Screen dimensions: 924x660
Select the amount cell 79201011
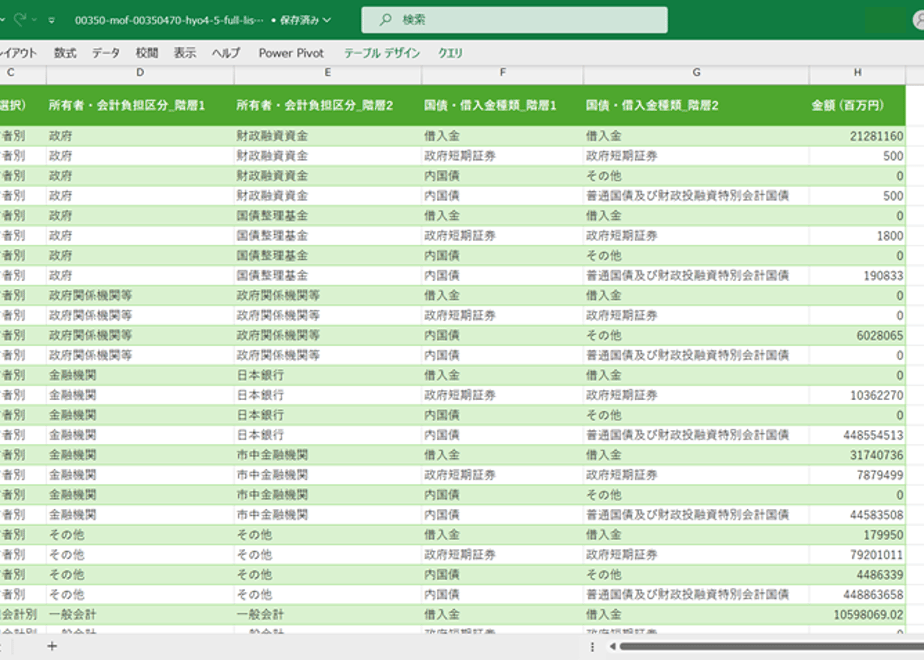[x=857, y=555]
